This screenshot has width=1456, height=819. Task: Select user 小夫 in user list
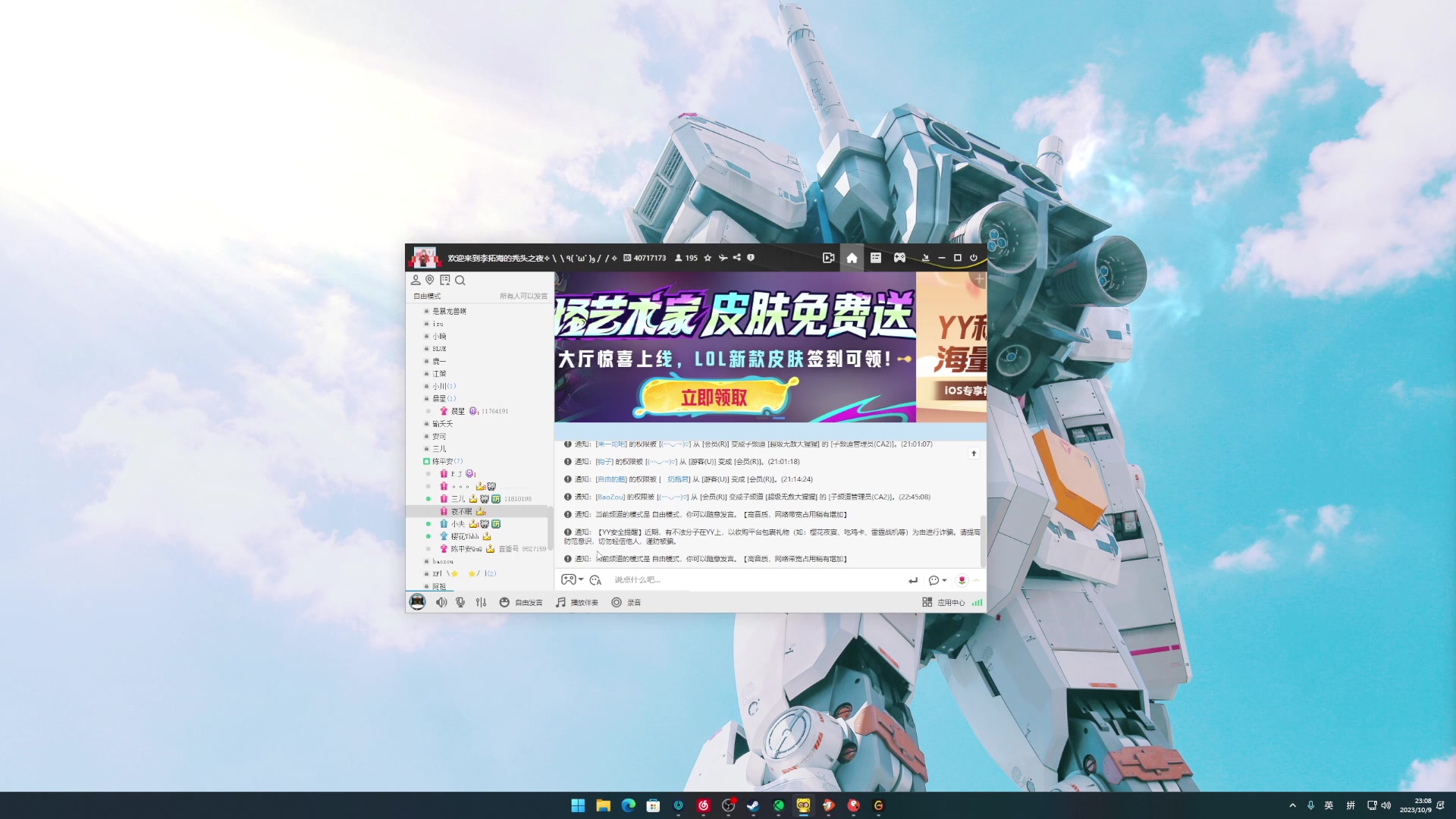click(x=470, y=524)
